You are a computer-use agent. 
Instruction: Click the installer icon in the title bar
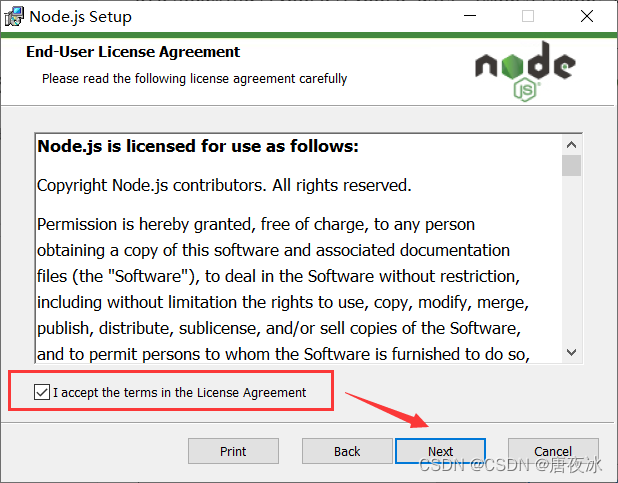pyautogui.click(x=14, y=17)
